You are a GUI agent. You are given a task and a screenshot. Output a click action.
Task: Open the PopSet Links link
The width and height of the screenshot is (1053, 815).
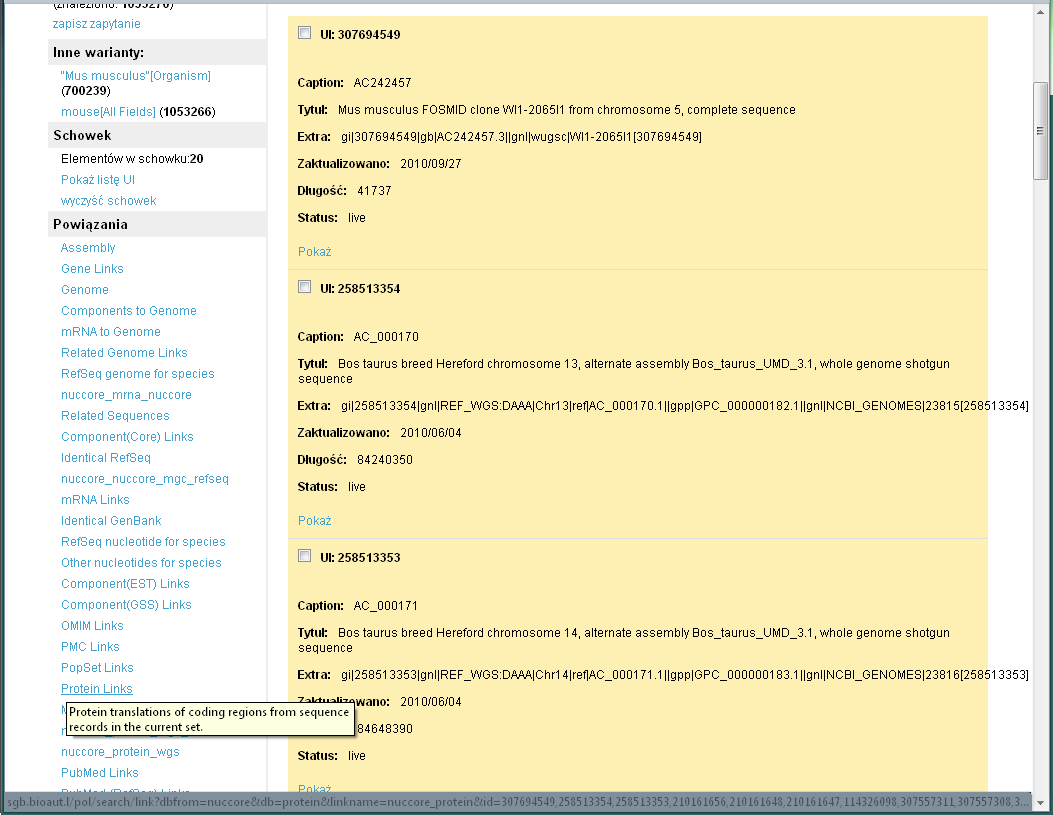point(97,668)
